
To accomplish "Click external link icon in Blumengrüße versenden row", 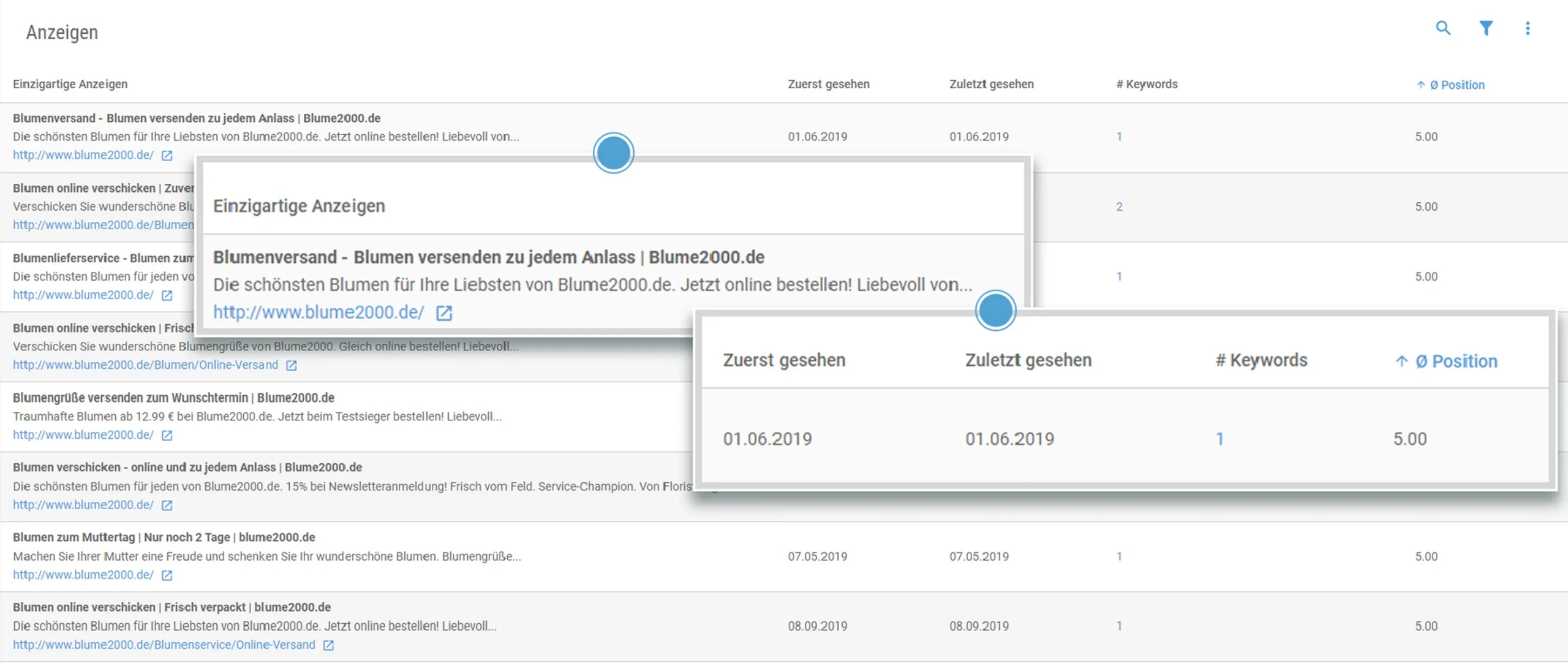I will [167, 435].
